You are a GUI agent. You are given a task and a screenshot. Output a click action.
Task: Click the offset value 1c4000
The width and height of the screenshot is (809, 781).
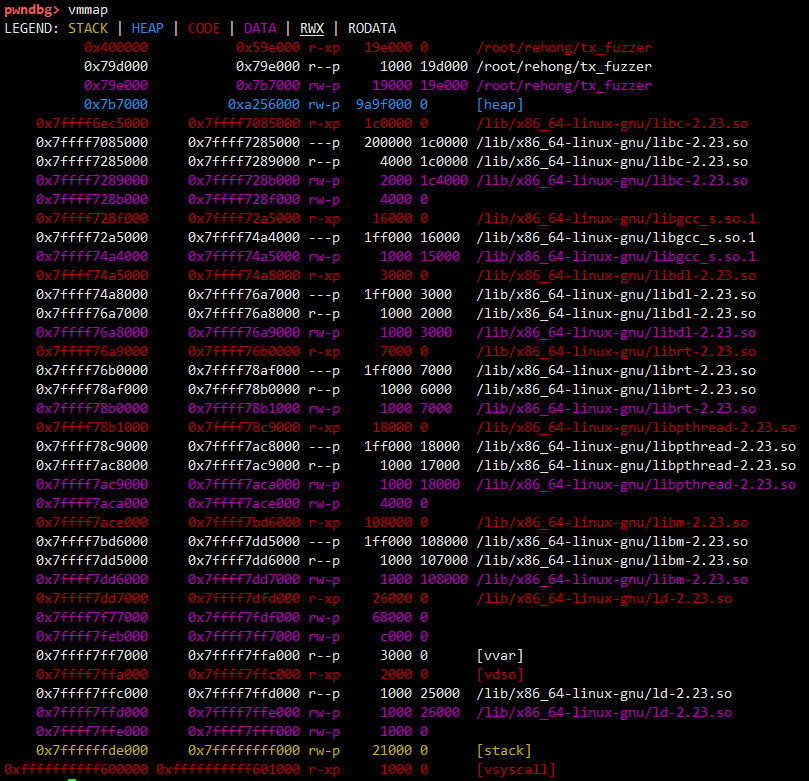(x=444, y=181)
